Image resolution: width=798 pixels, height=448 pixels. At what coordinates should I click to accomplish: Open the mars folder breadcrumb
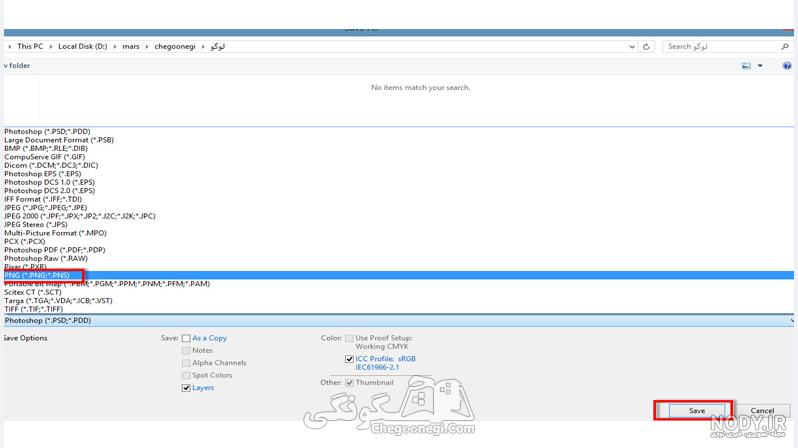[131, 46]
